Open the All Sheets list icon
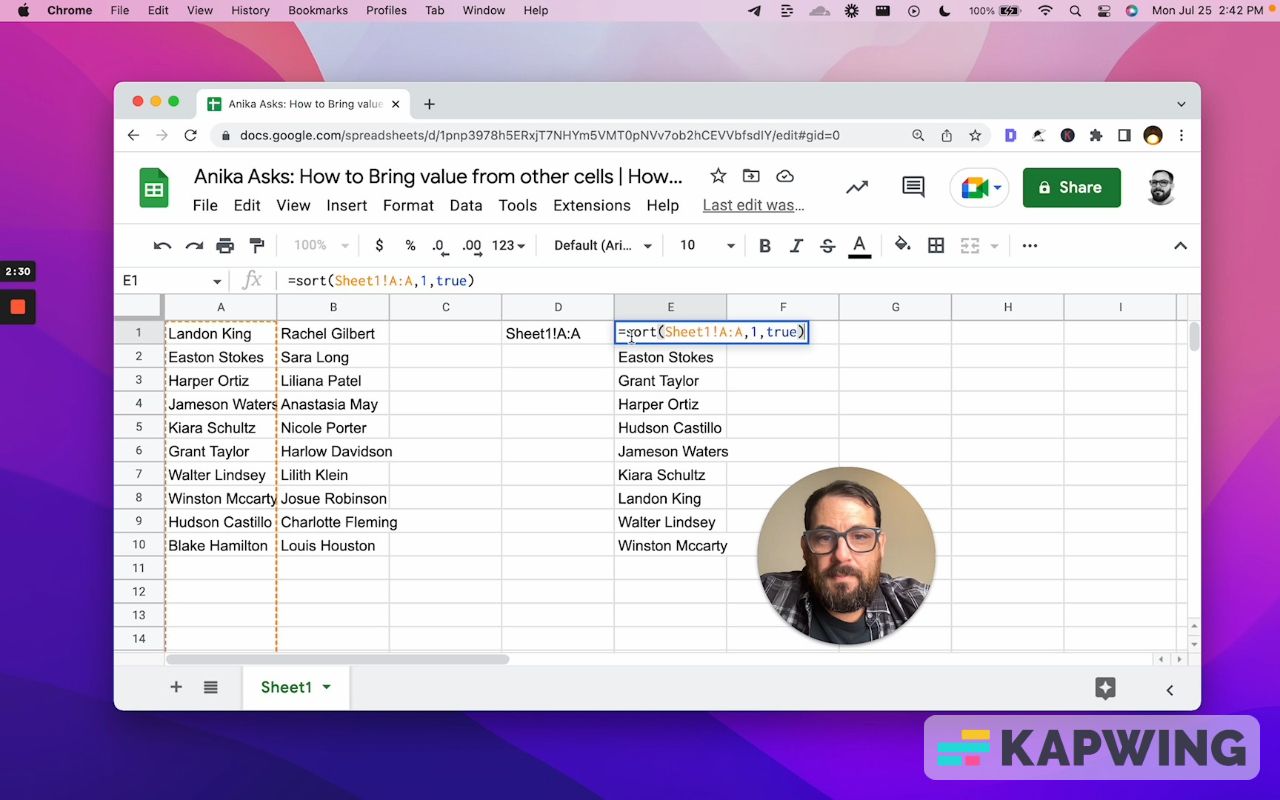1280x800 pixels. tap(210, 687)
